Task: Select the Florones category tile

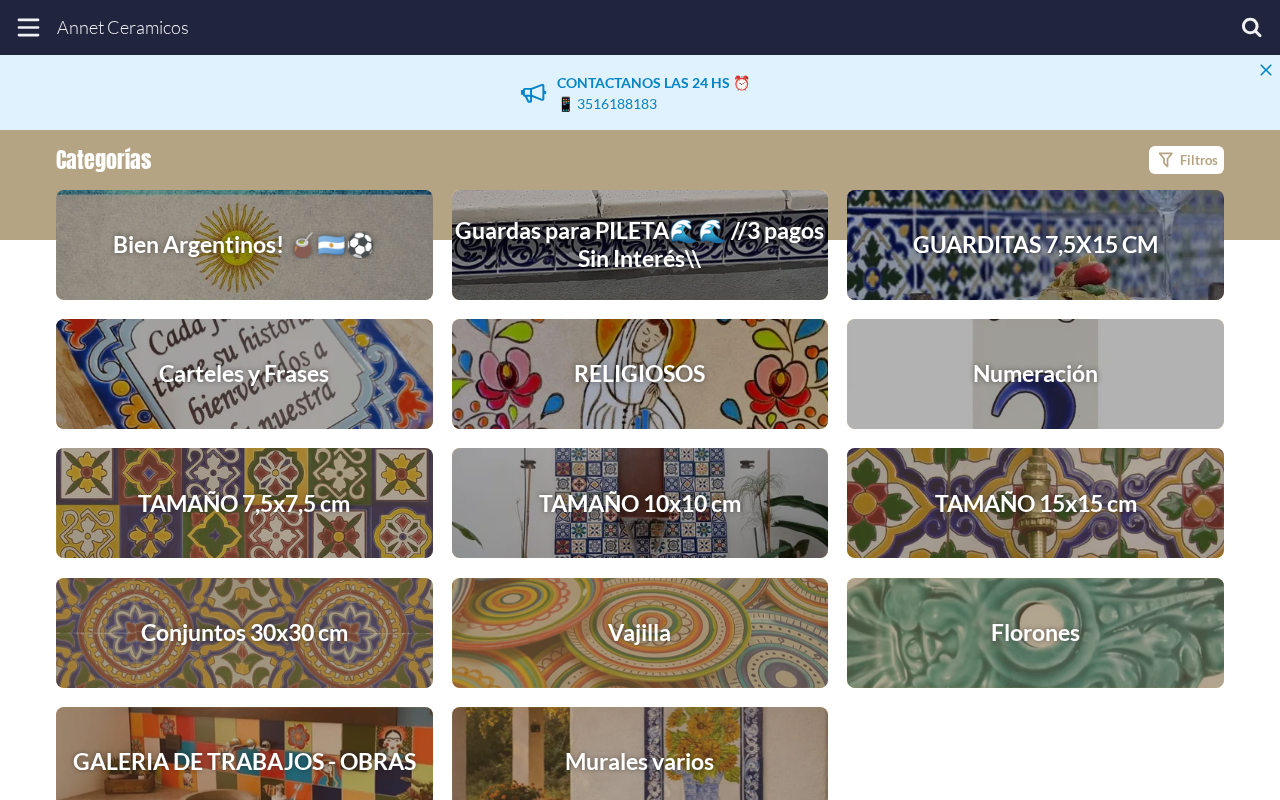Action: pyautogui.click(x=1035, y=633)
